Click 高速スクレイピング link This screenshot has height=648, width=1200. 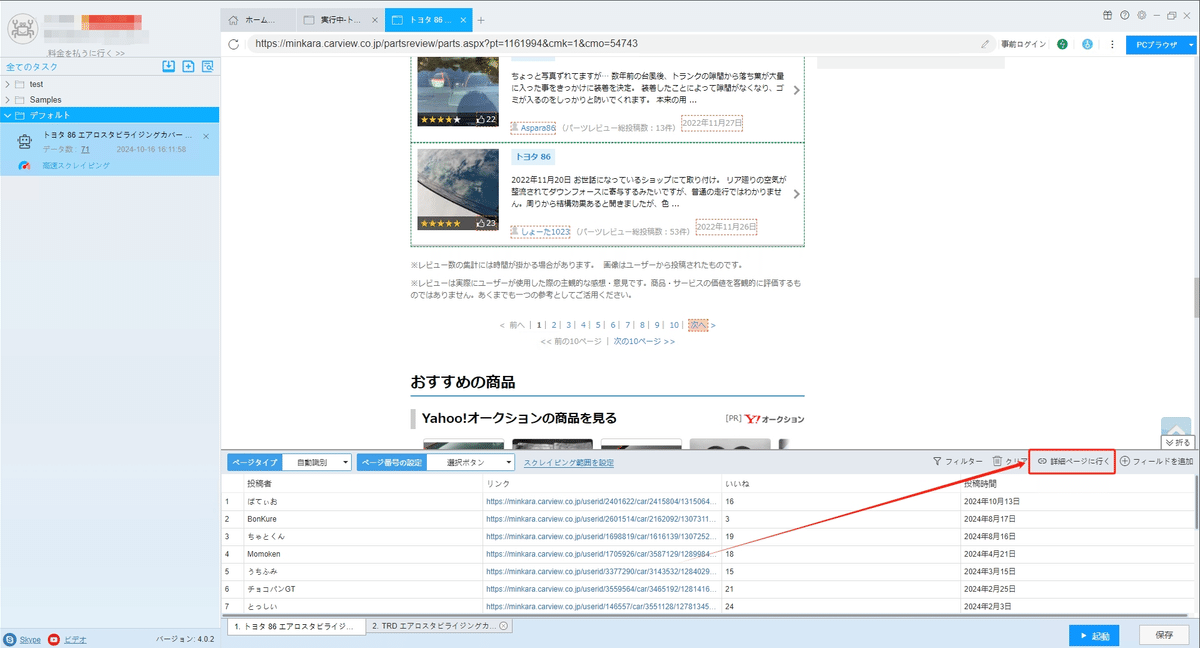[x=76, y=165]
